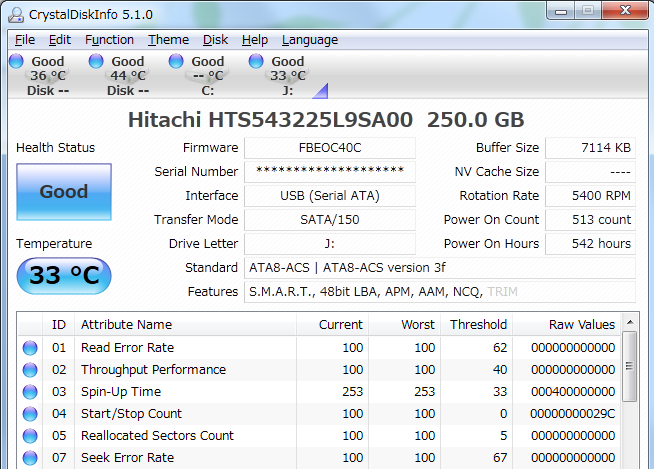Click the Features field listing S.M.A.R.T.

pos(440,292)
